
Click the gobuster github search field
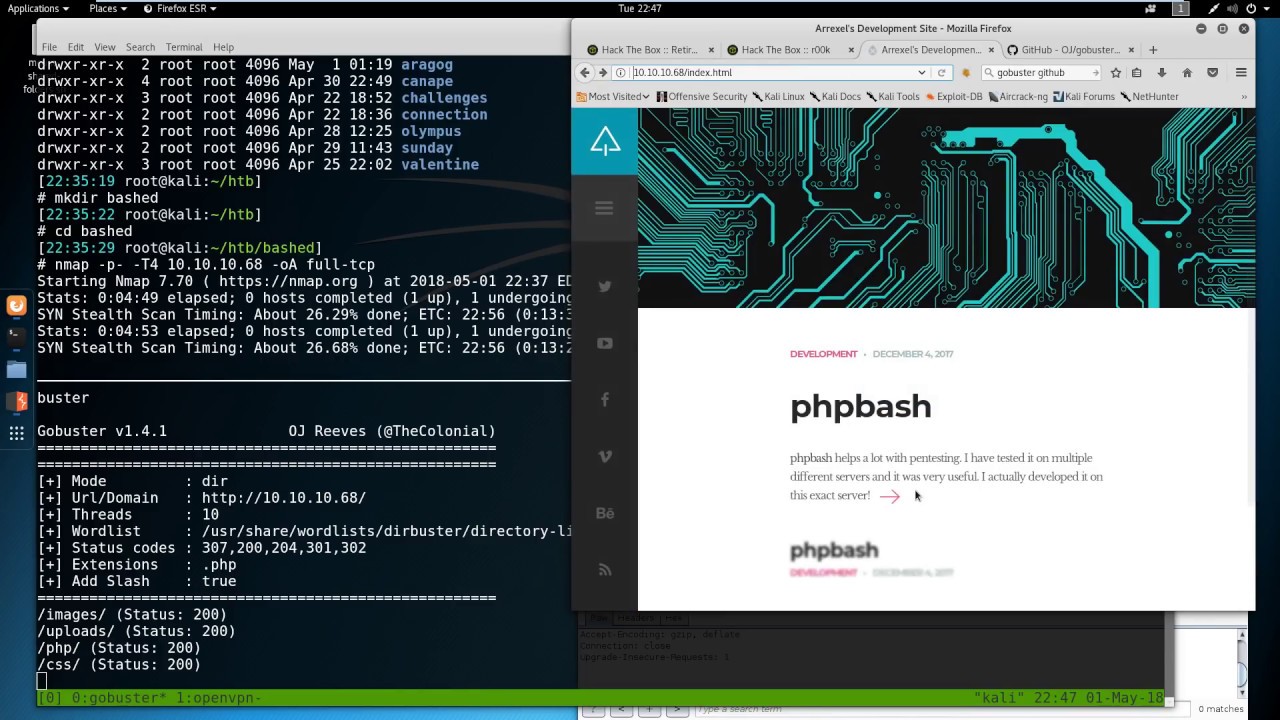tap(1040, 72)
